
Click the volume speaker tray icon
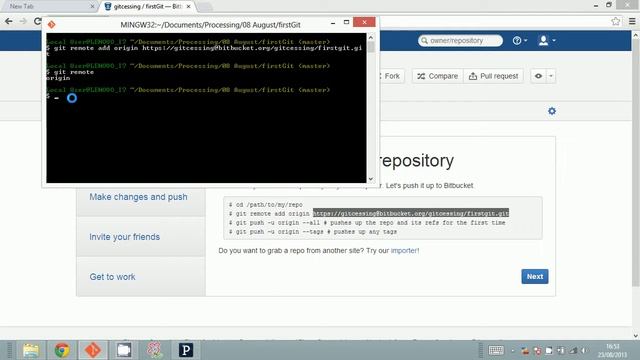point(584,351)
